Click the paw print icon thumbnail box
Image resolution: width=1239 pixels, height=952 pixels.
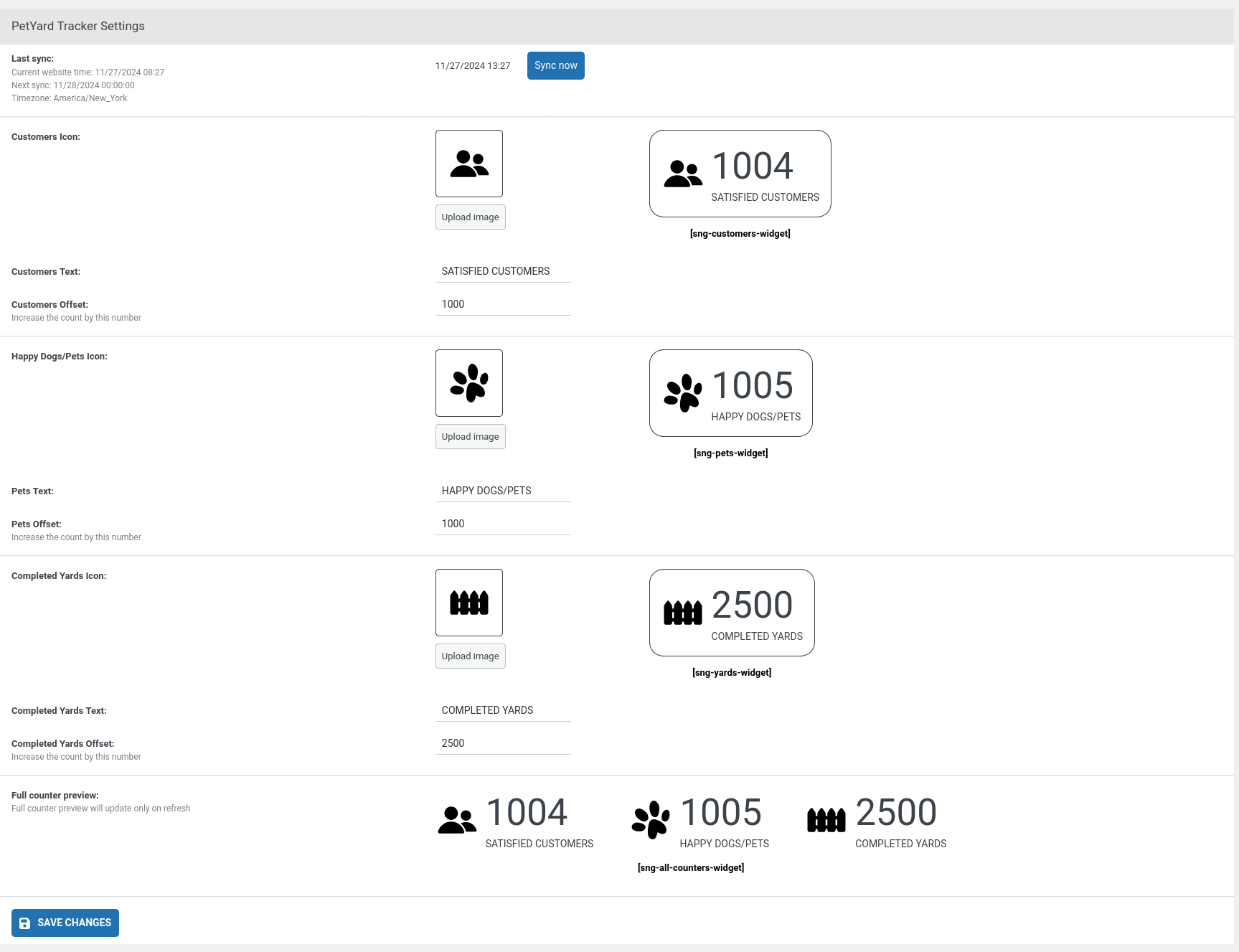tap(469, 383)
